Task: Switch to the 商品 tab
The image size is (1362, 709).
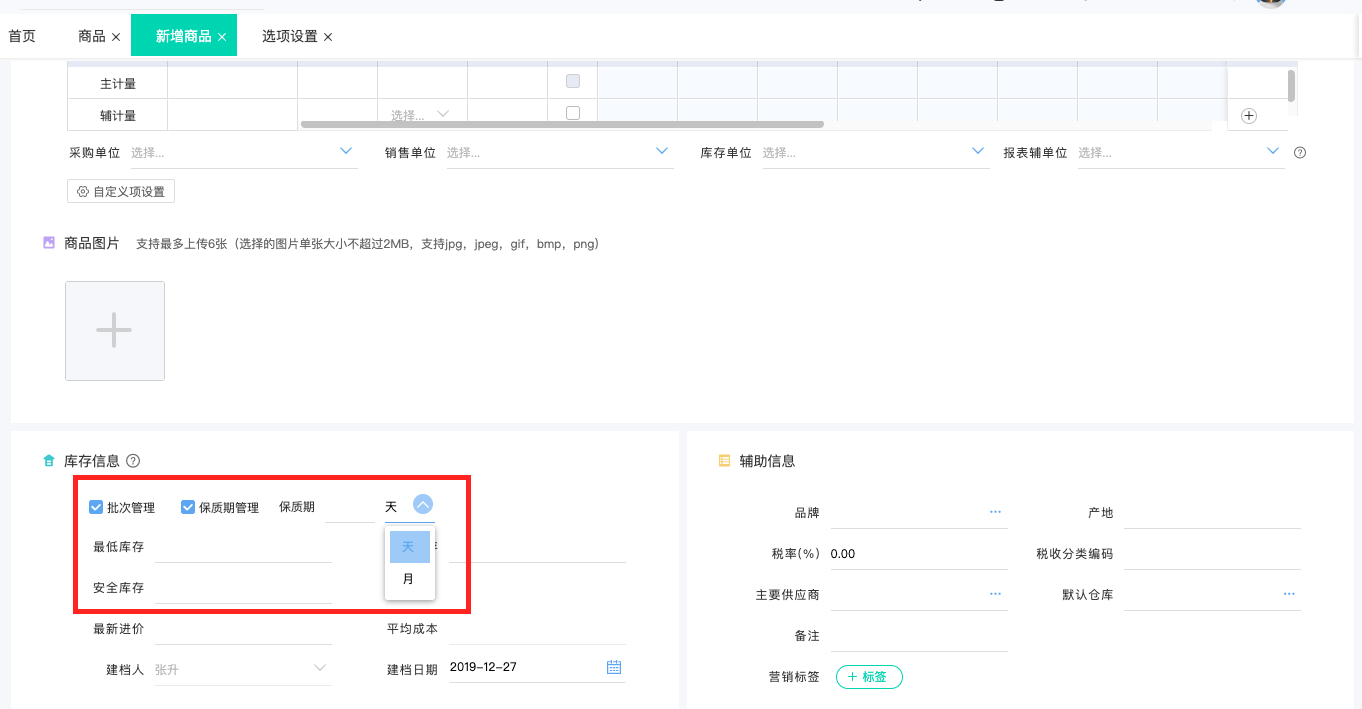Action: [92, 36]
